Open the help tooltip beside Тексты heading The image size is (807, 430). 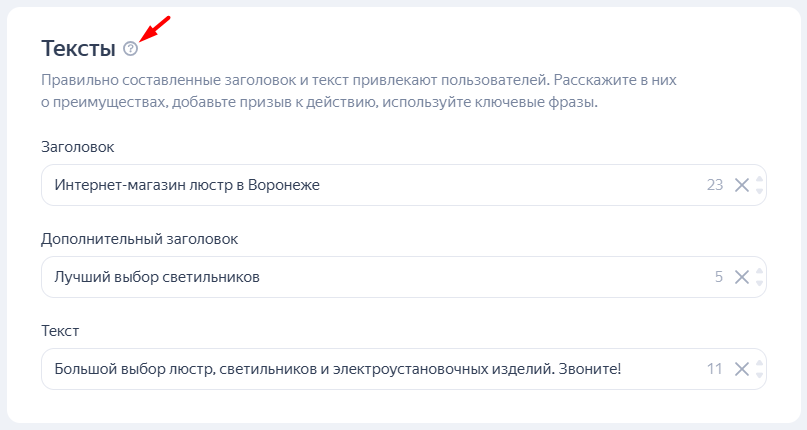pos(131,49)
